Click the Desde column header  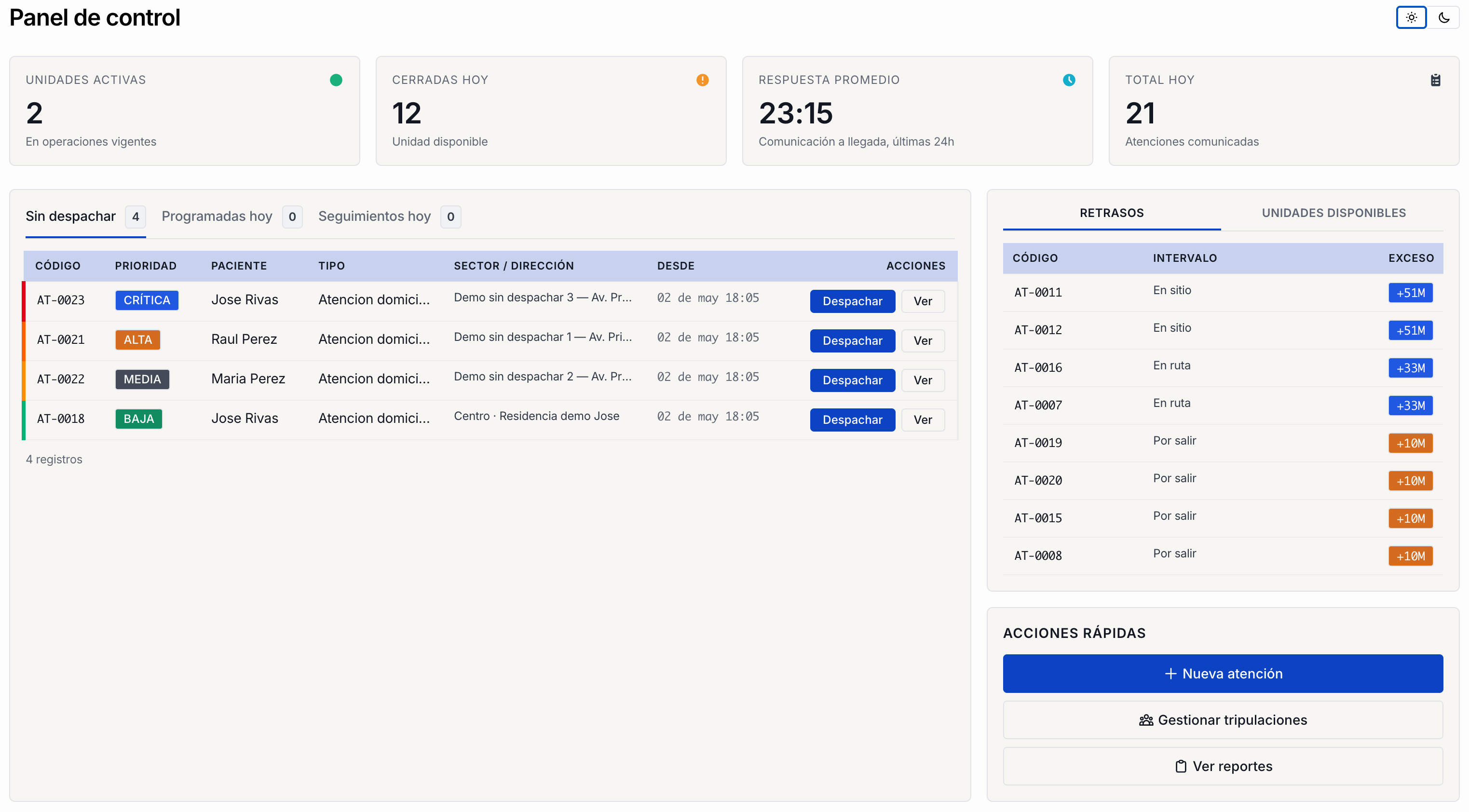click(676, 266)
